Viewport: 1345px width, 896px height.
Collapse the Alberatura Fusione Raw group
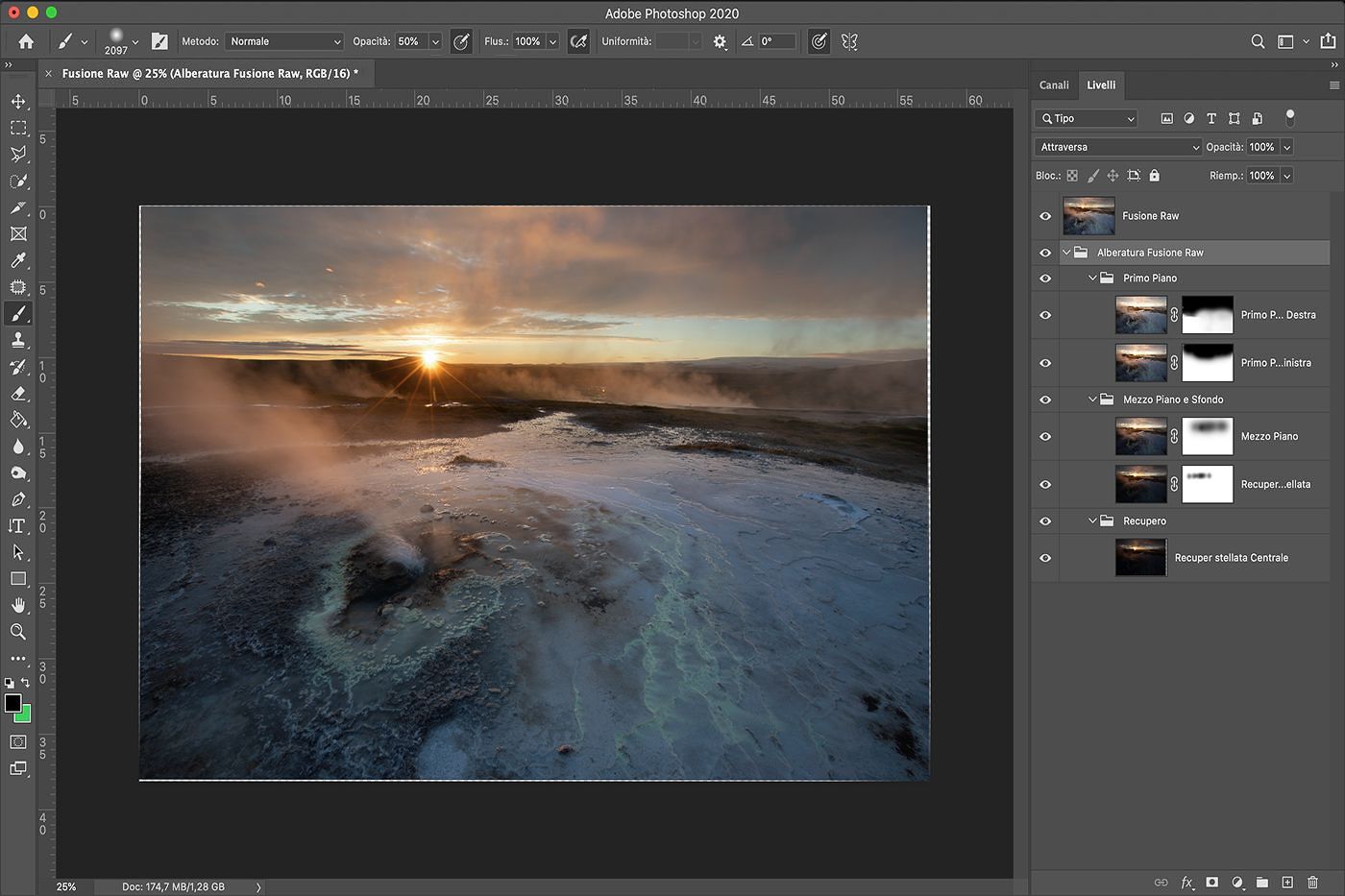1066,253
